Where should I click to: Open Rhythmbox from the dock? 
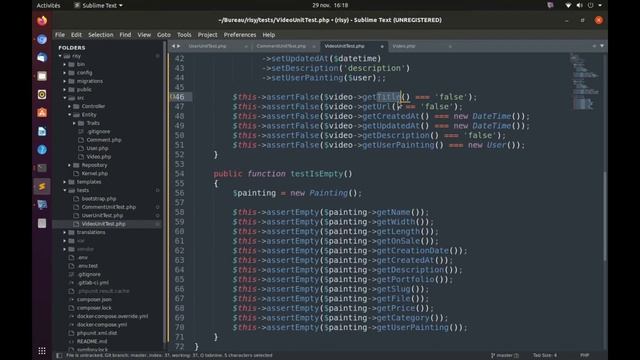(42, 94)
